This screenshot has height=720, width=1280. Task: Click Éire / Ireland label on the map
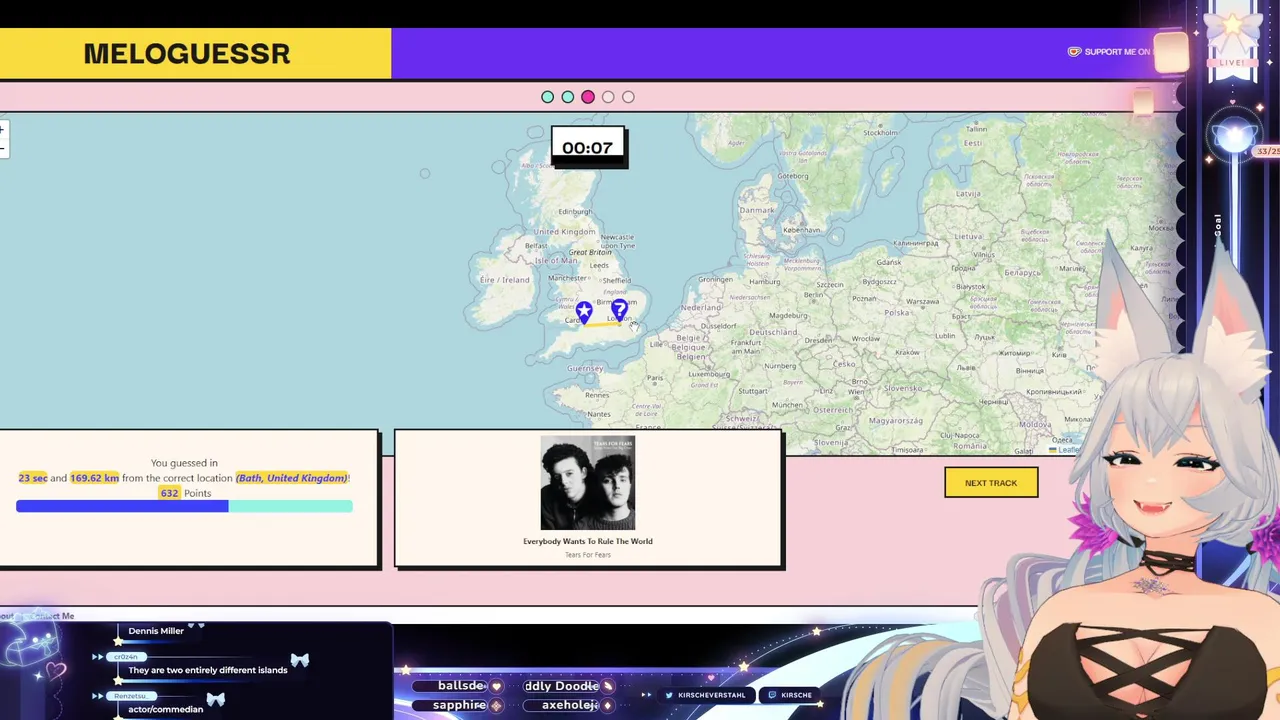(x=505, y=280)
